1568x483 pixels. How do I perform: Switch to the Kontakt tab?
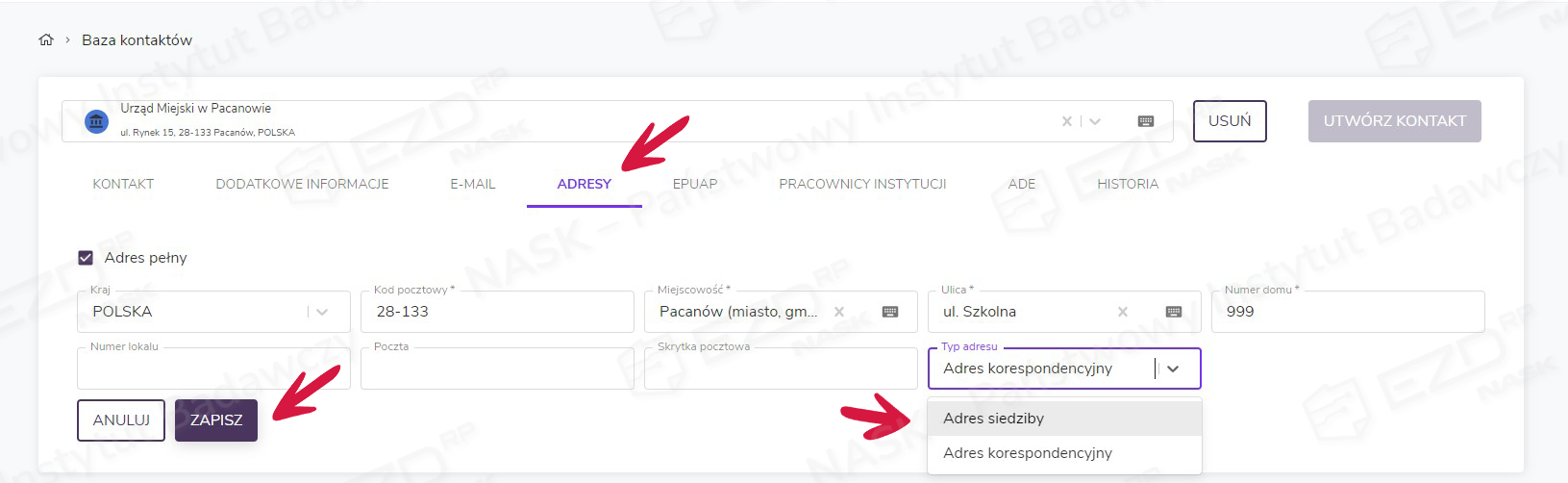click(123, 184)
